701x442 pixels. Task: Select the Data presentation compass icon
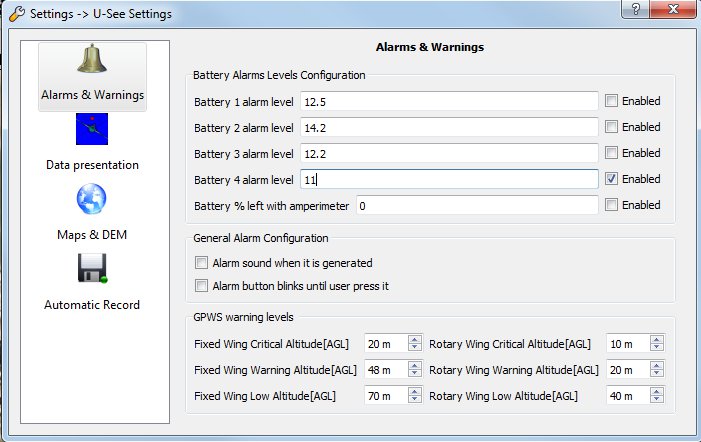coord(91,131)
